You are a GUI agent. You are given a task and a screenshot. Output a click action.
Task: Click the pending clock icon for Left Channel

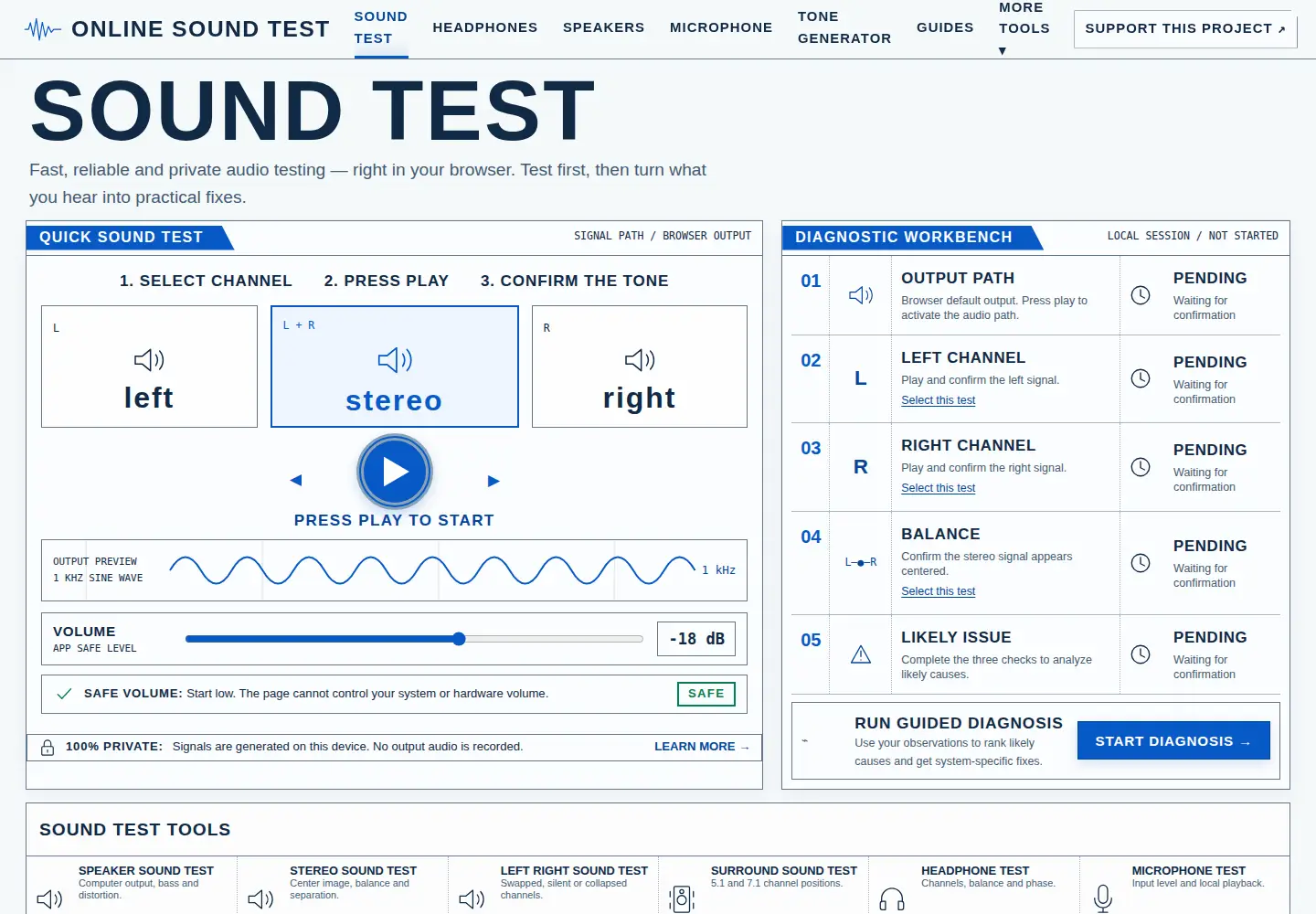coord(1141,378)
